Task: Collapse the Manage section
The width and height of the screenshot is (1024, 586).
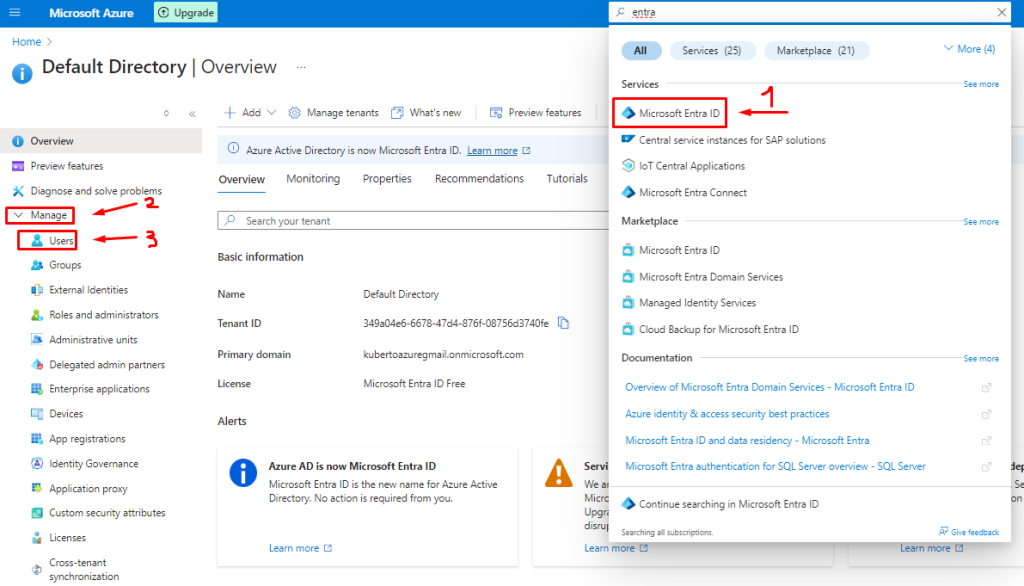Action: click(x=40, y=215)
